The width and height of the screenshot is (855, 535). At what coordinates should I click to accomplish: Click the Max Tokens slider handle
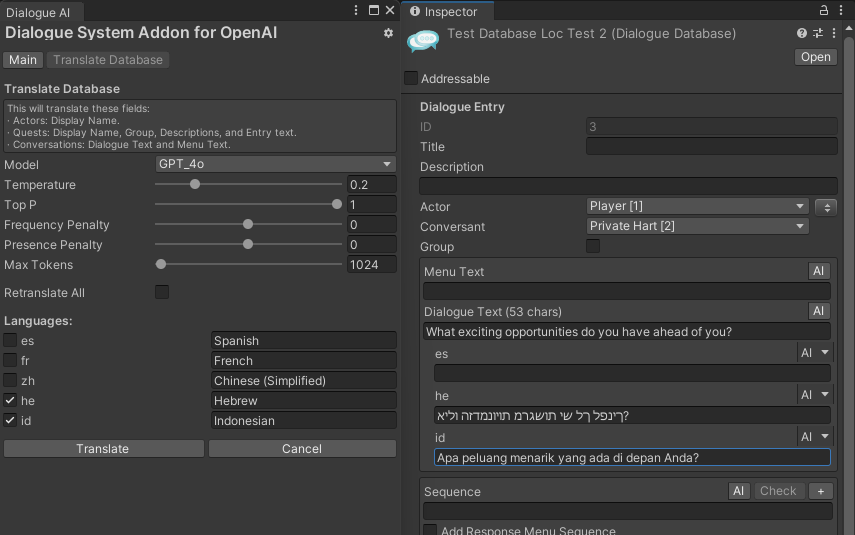point(161,264)
